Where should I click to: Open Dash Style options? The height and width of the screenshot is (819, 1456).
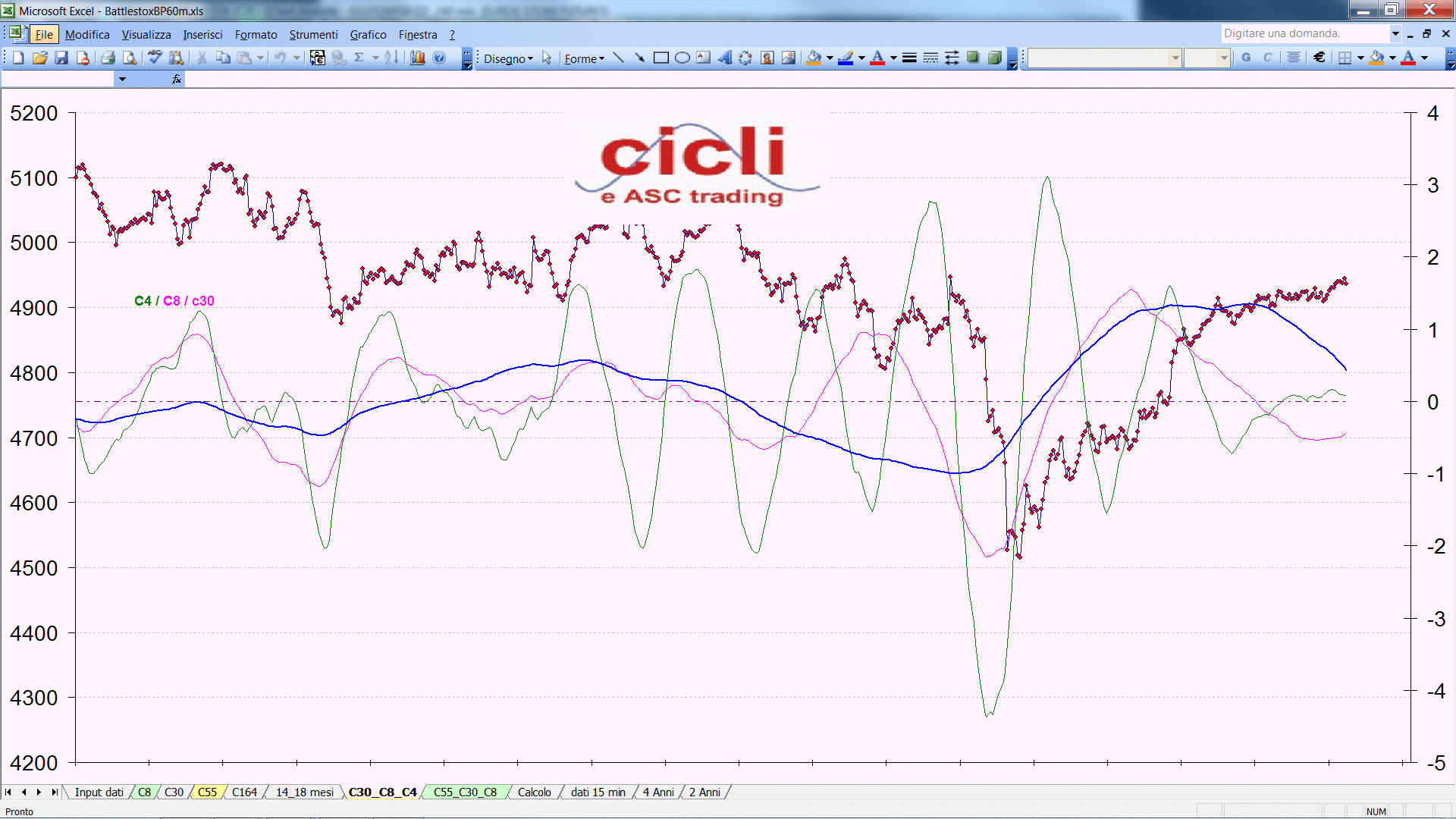(930, 58)
